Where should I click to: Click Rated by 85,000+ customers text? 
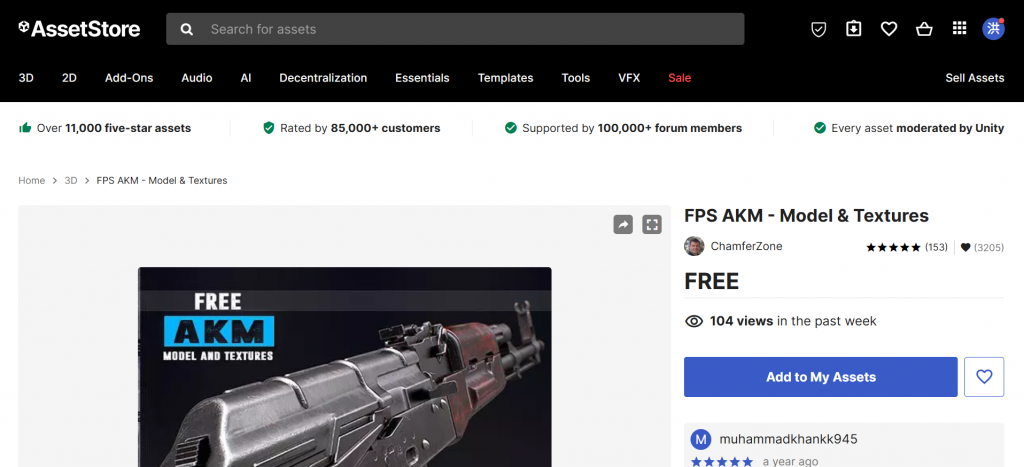point(360,128)
